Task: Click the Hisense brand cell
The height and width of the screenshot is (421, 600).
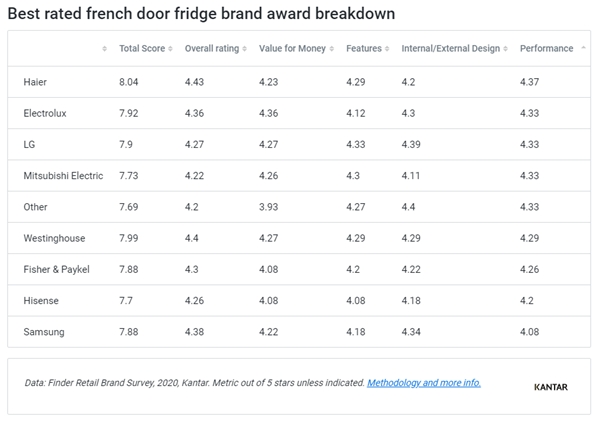Action: point(40,300)
